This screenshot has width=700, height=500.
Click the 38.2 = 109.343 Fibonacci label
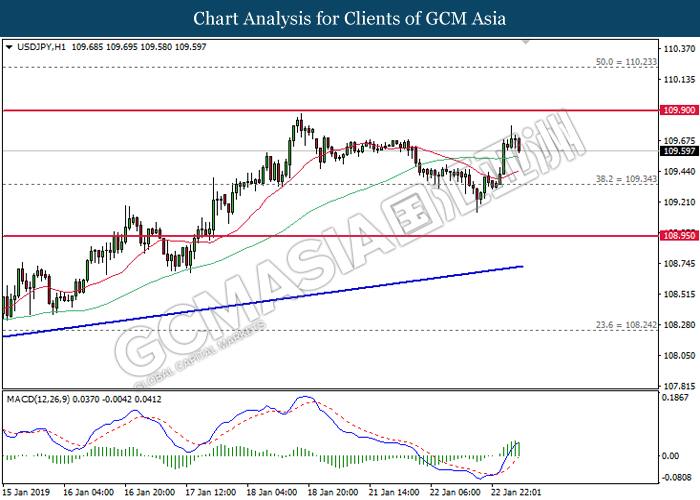[x=626, y=179]
